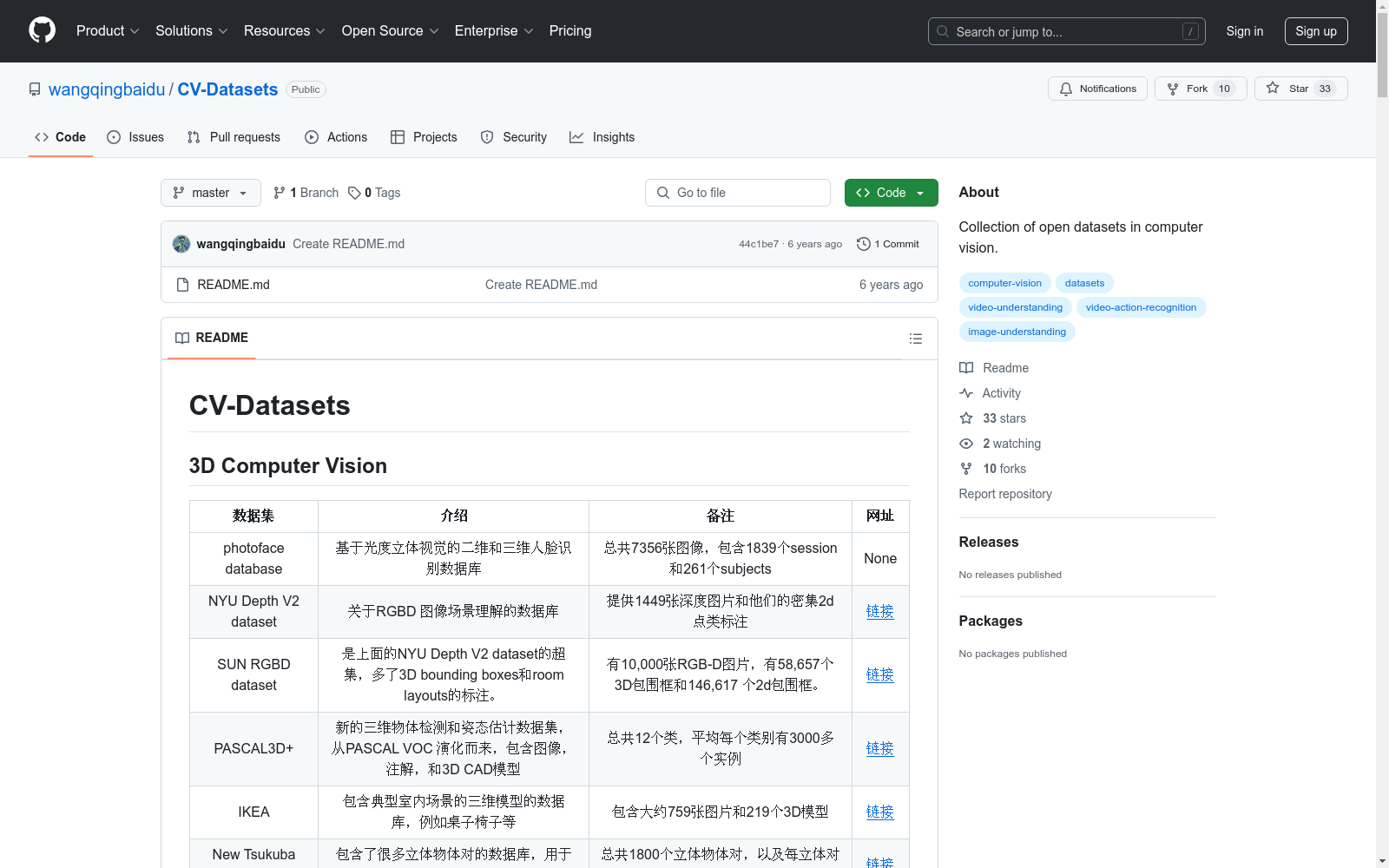Open the Issues tab

[x=135, y=137]
